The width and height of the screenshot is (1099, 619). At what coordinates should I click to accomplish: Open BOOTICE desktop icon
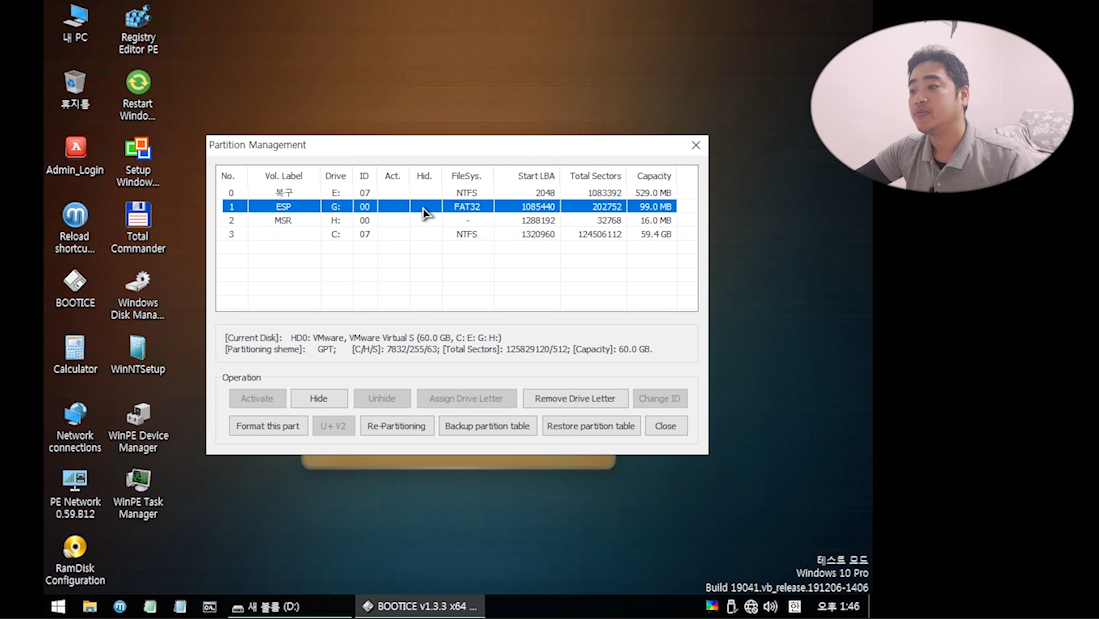tap(75, 290)
